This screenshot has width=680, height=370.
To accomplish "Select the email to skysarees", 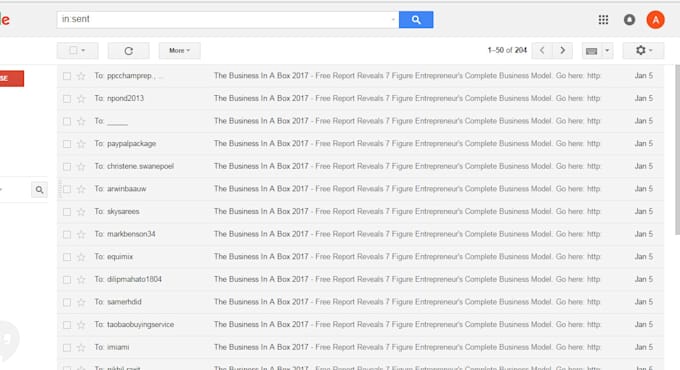I will click(x=67, y=212).
